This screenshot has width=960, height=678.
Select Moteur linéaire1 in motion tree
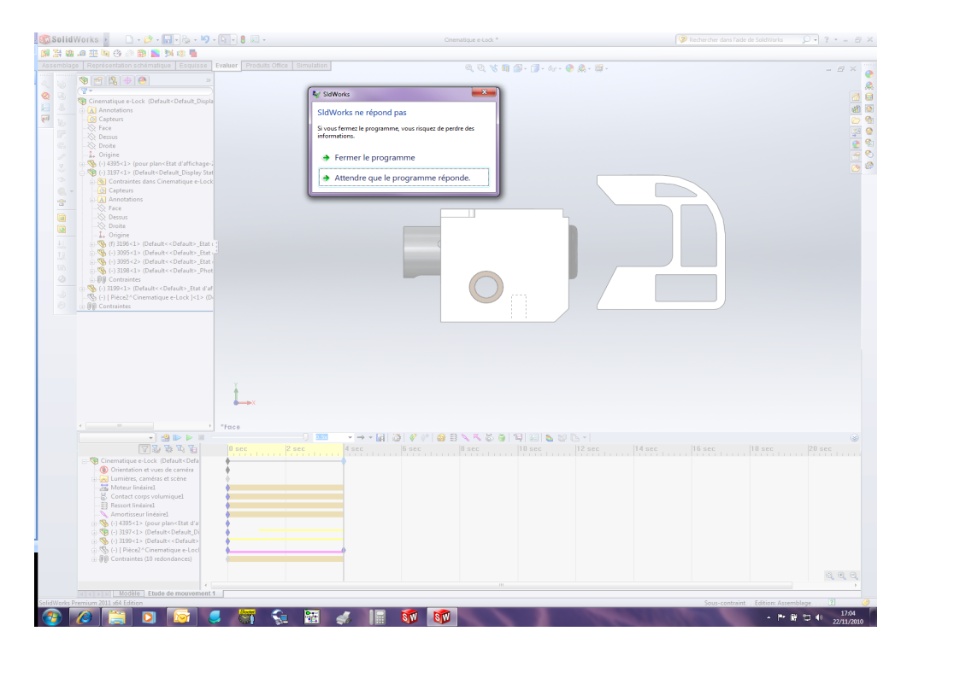(133, 488)
